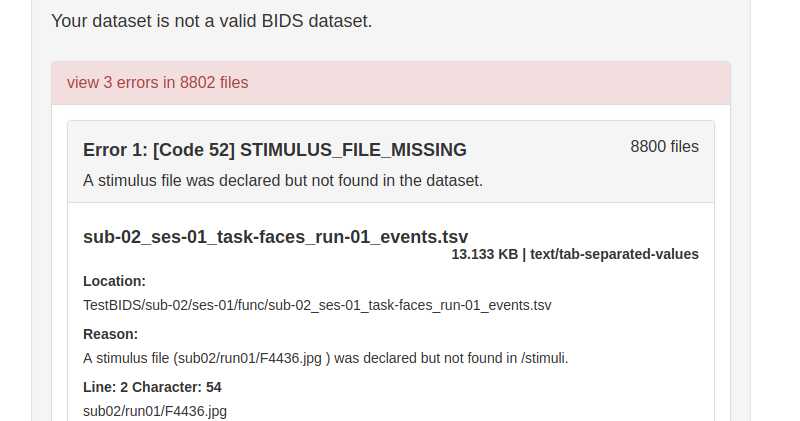
Task: Click the sub-02_ses-01_task-faces_run-01_events.tsv file heading
Action: (x=276, y=237)
